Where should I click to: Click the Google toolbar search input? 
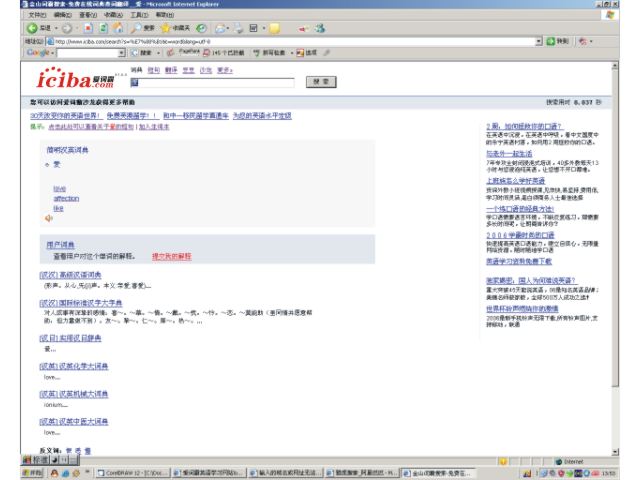(x=88, y=53)
